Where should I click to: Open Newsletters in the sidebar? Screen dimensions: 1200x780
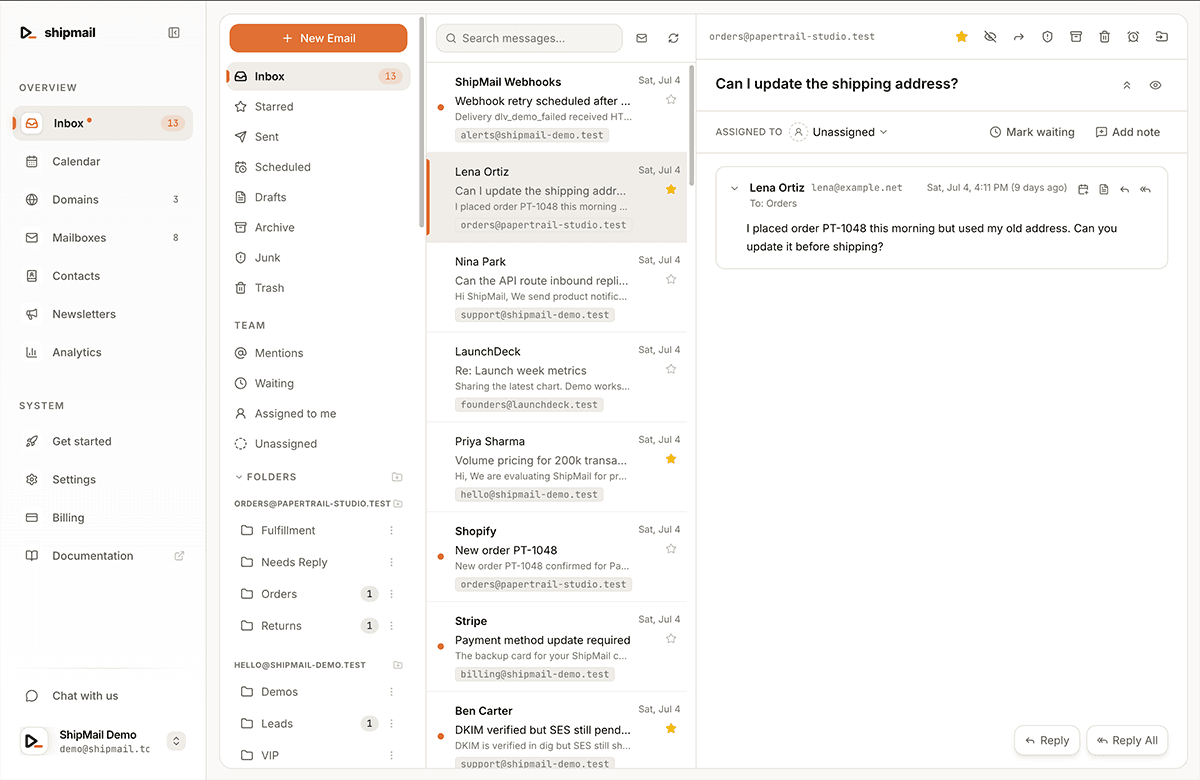[x=104, y=314]
